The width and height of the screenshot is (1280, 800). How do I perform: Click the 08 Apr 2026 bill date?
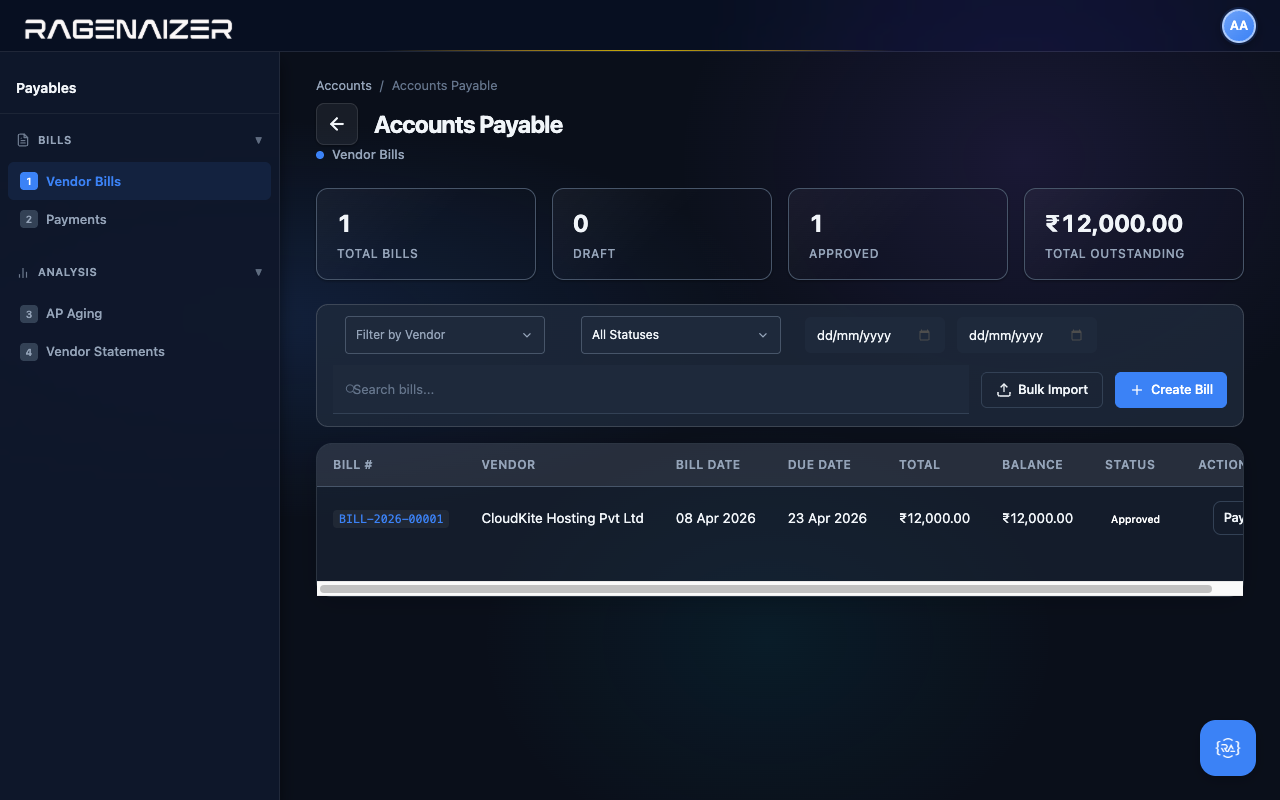tap(716, 518)
